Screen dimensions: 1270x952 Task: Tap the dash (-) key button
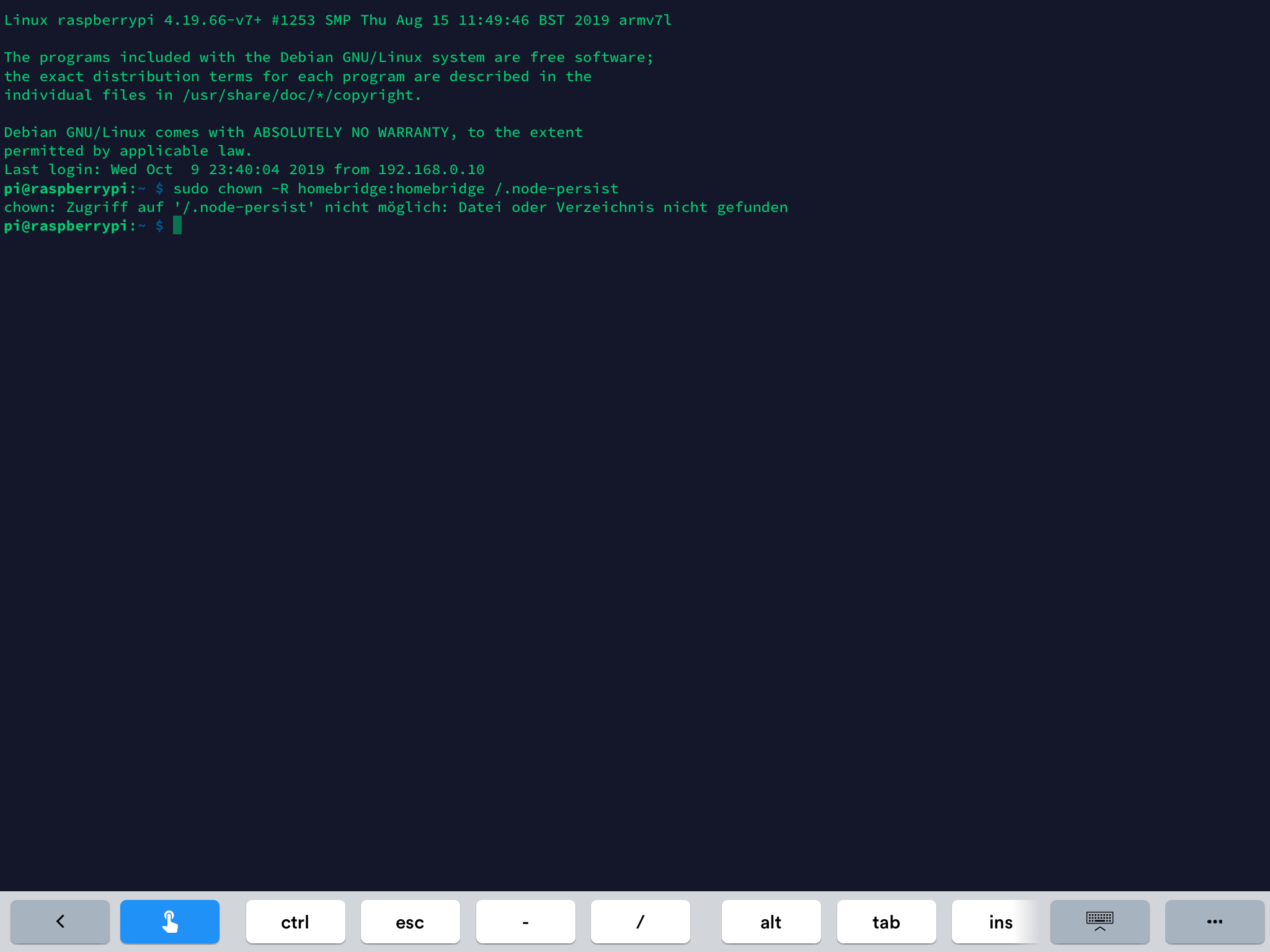pos(525,922)
